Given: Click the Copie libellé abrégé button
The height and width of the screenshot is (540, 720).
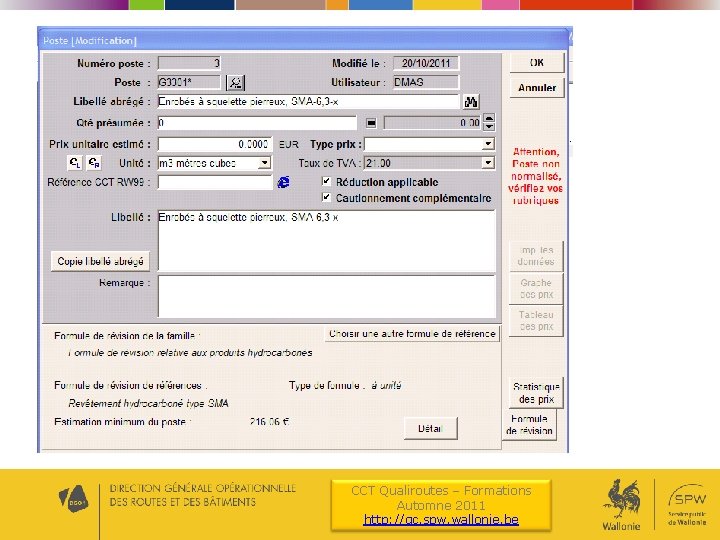Looking at the screenshot, I should pyautogui.click(x=100, y=261).
